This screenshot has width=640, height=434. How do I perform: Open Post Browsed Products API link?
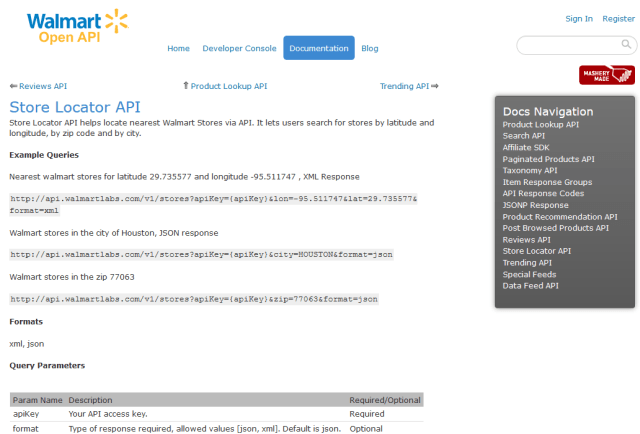(x=555, y=228)
